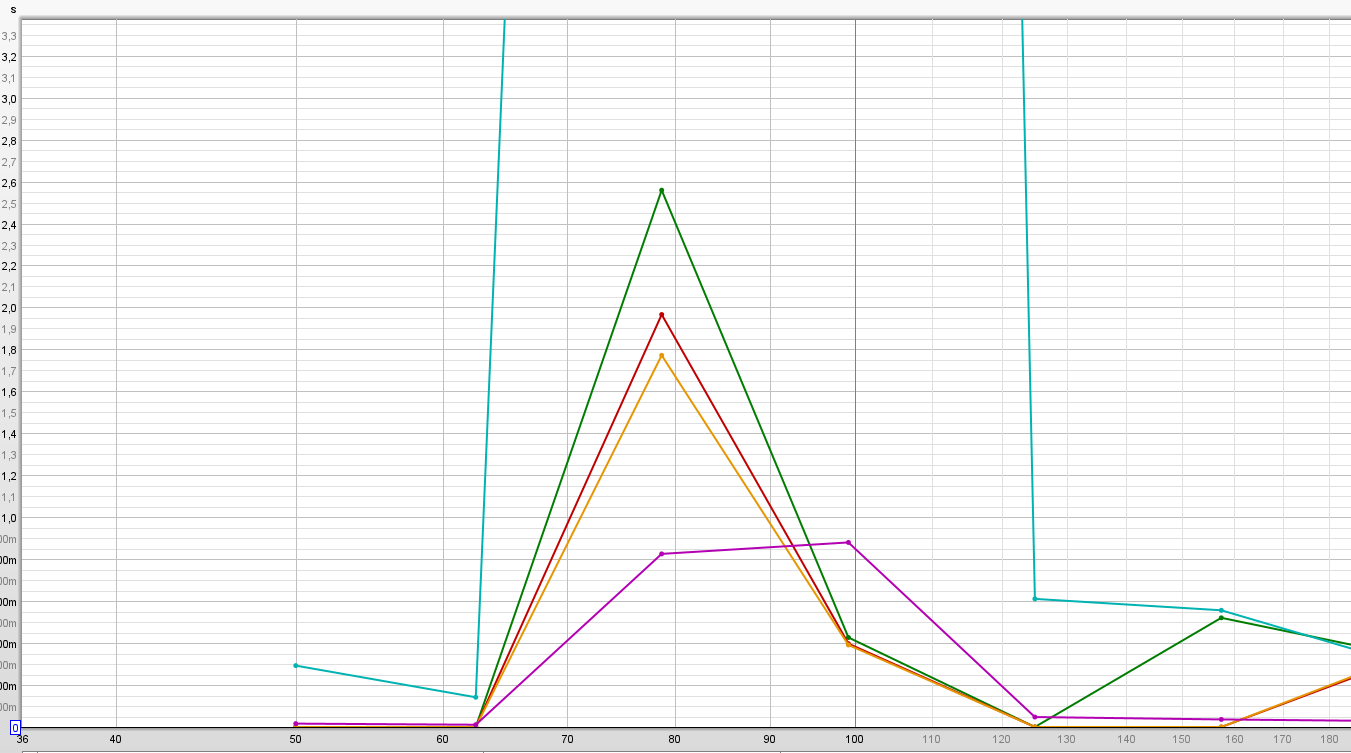Select the cyan data point at x=50
The image size is (1351, 753).
pos(296,665)
